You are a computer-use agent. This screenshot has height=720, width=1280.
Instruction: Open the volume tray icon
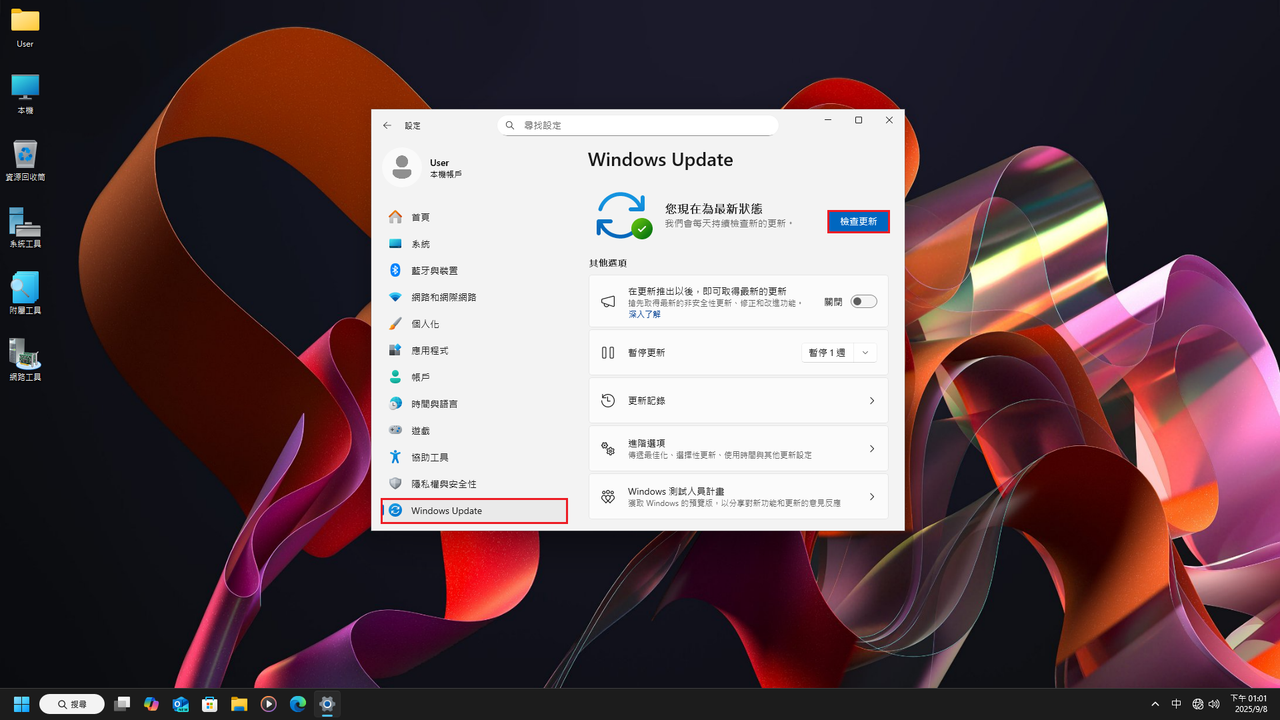[x=1213, y=704]
